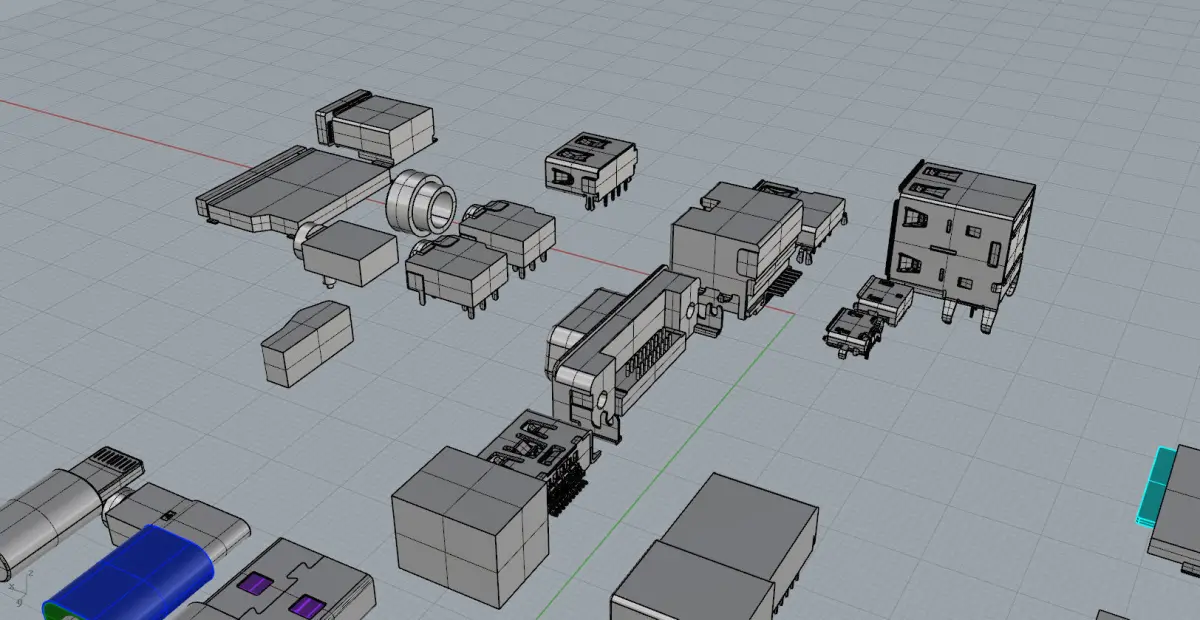This screenshot has height=620, width=1200.
Task: Select the plain large cube in the foreground
Action: click(470, 527)
